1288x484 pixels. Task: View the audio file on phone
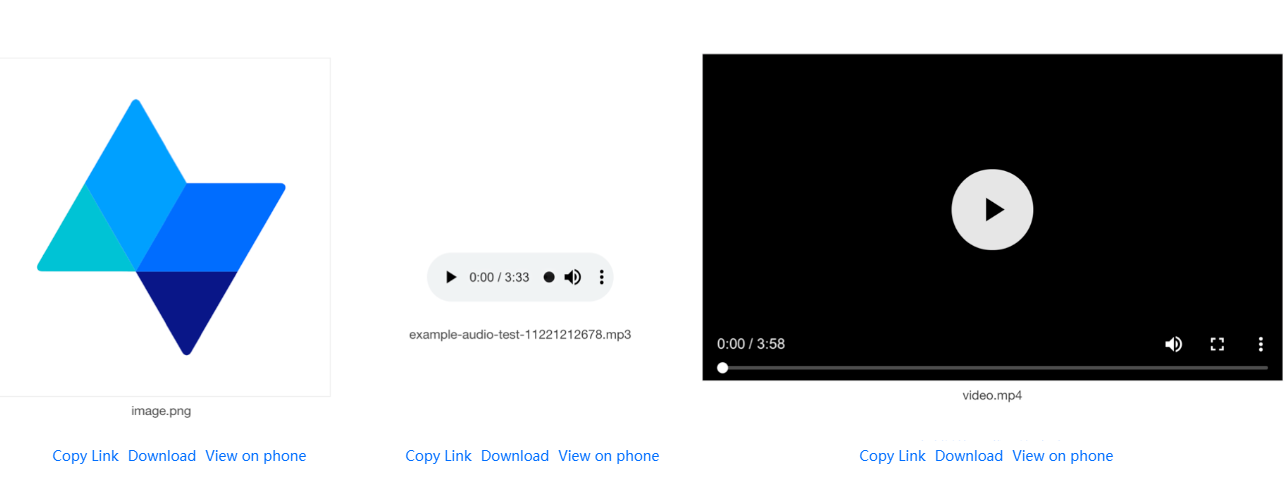tap(609, 456)
